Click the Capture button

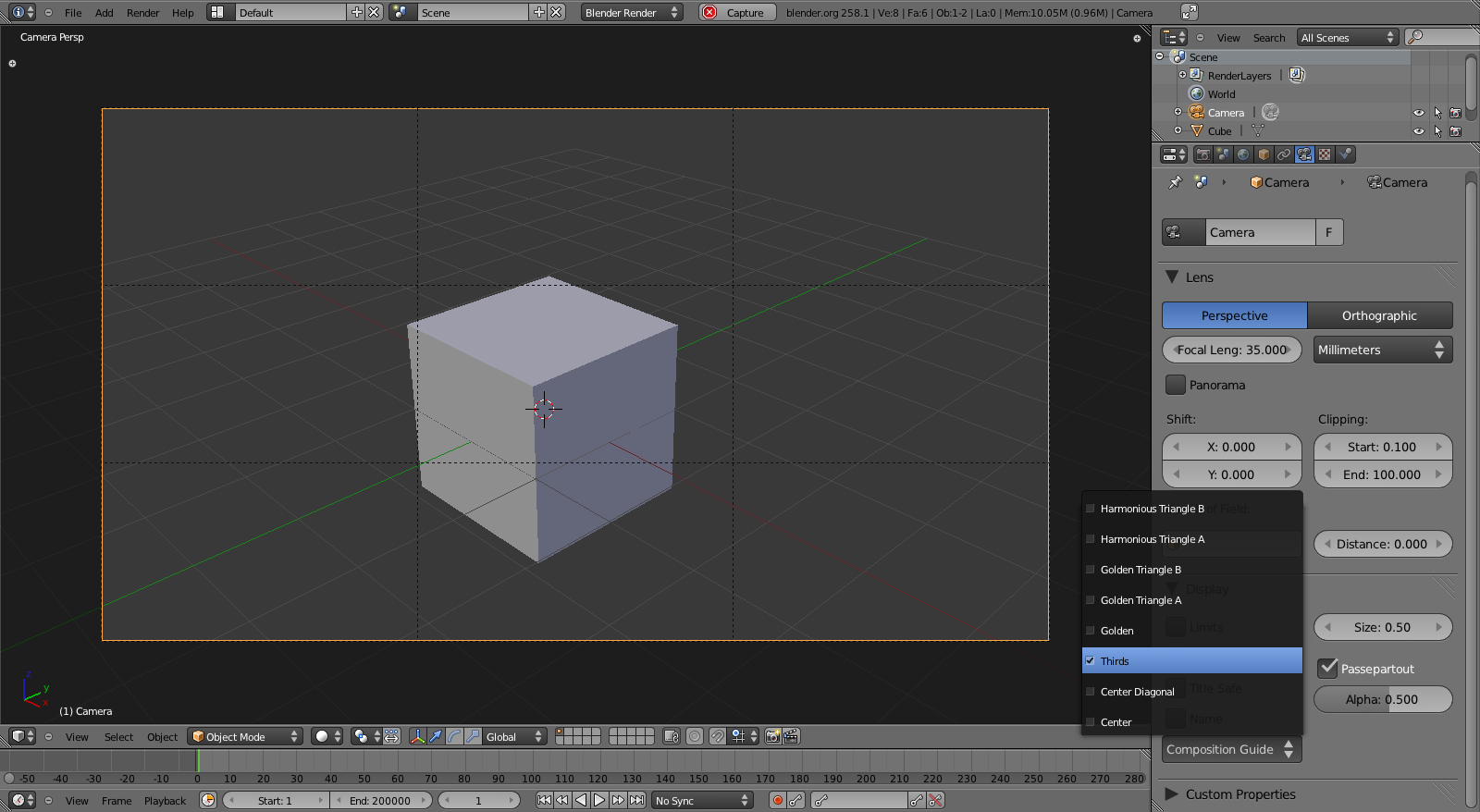click(x=737, y=12)
